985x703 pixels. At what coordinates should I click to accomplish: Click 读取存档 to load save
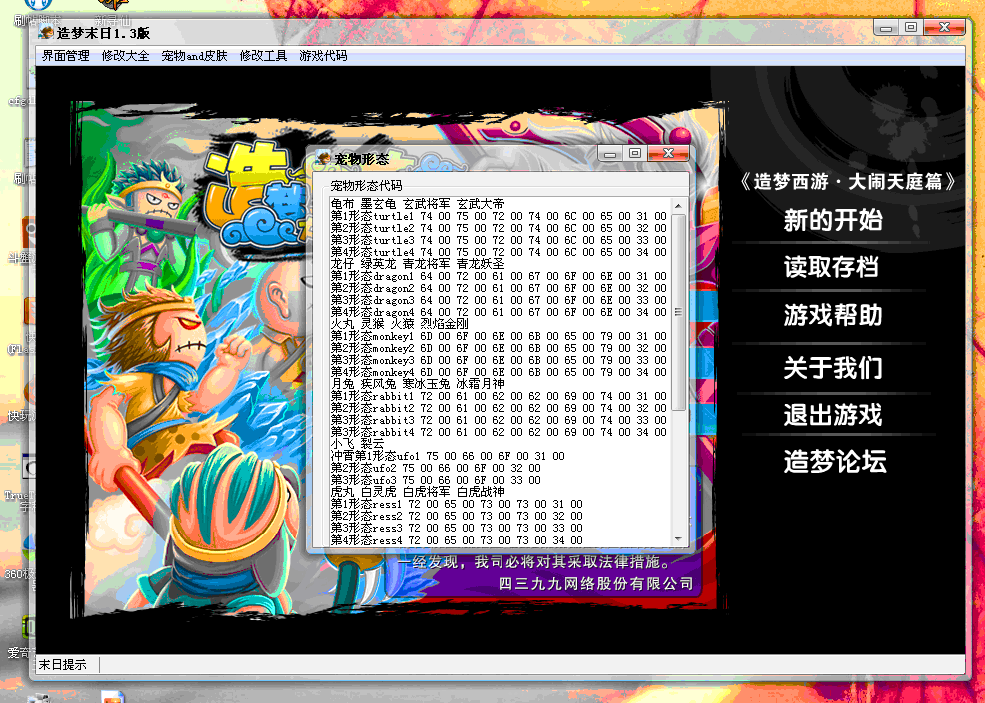[x=831, y=268]
